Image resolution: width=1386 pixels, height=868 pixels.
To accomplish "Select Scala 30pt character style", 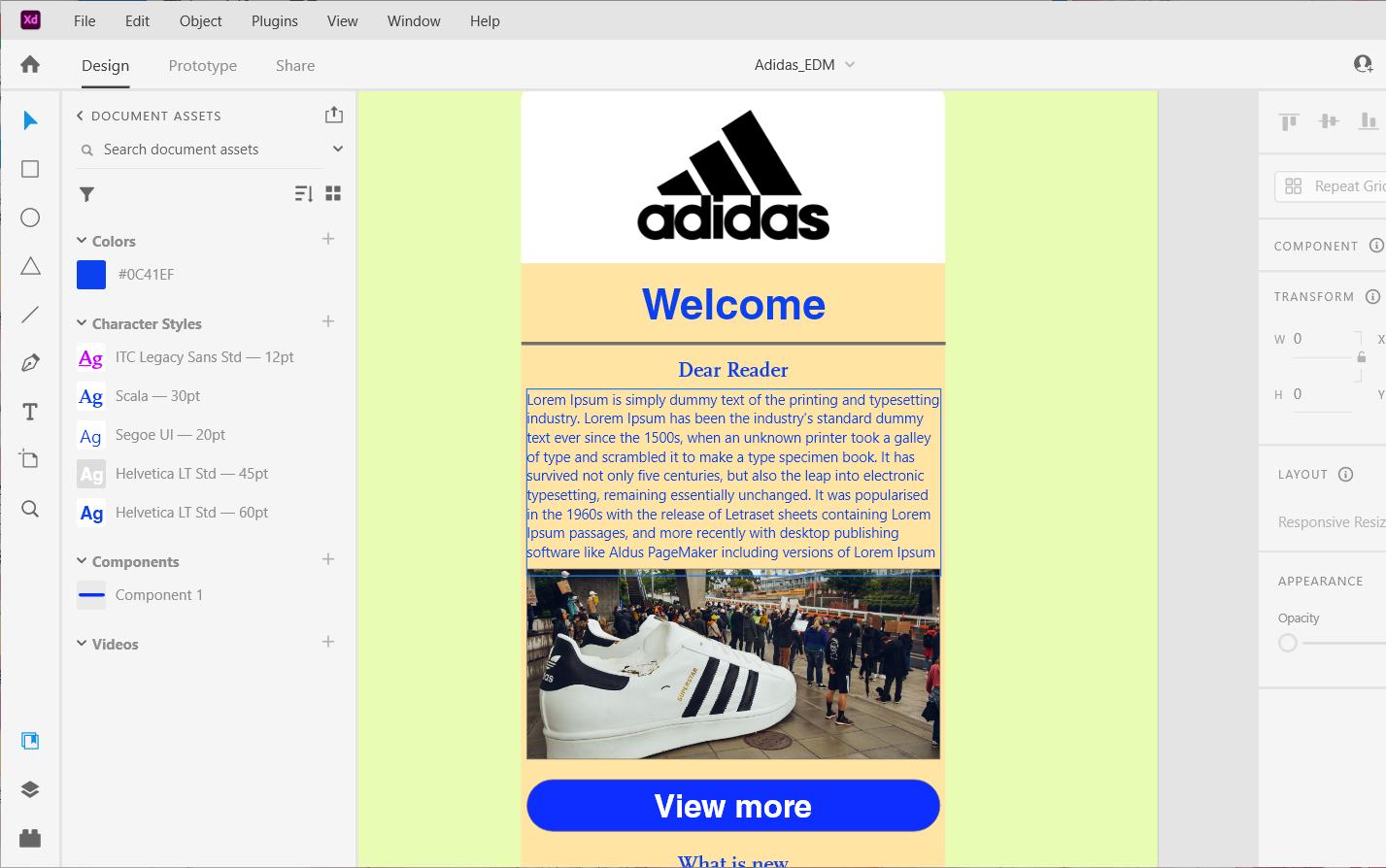I will click(x=139, y=396).
